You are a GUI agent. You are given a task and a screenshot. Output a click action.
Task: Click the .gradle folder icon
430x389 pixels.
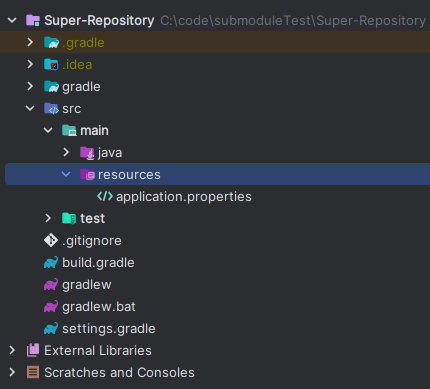point(51,42)
